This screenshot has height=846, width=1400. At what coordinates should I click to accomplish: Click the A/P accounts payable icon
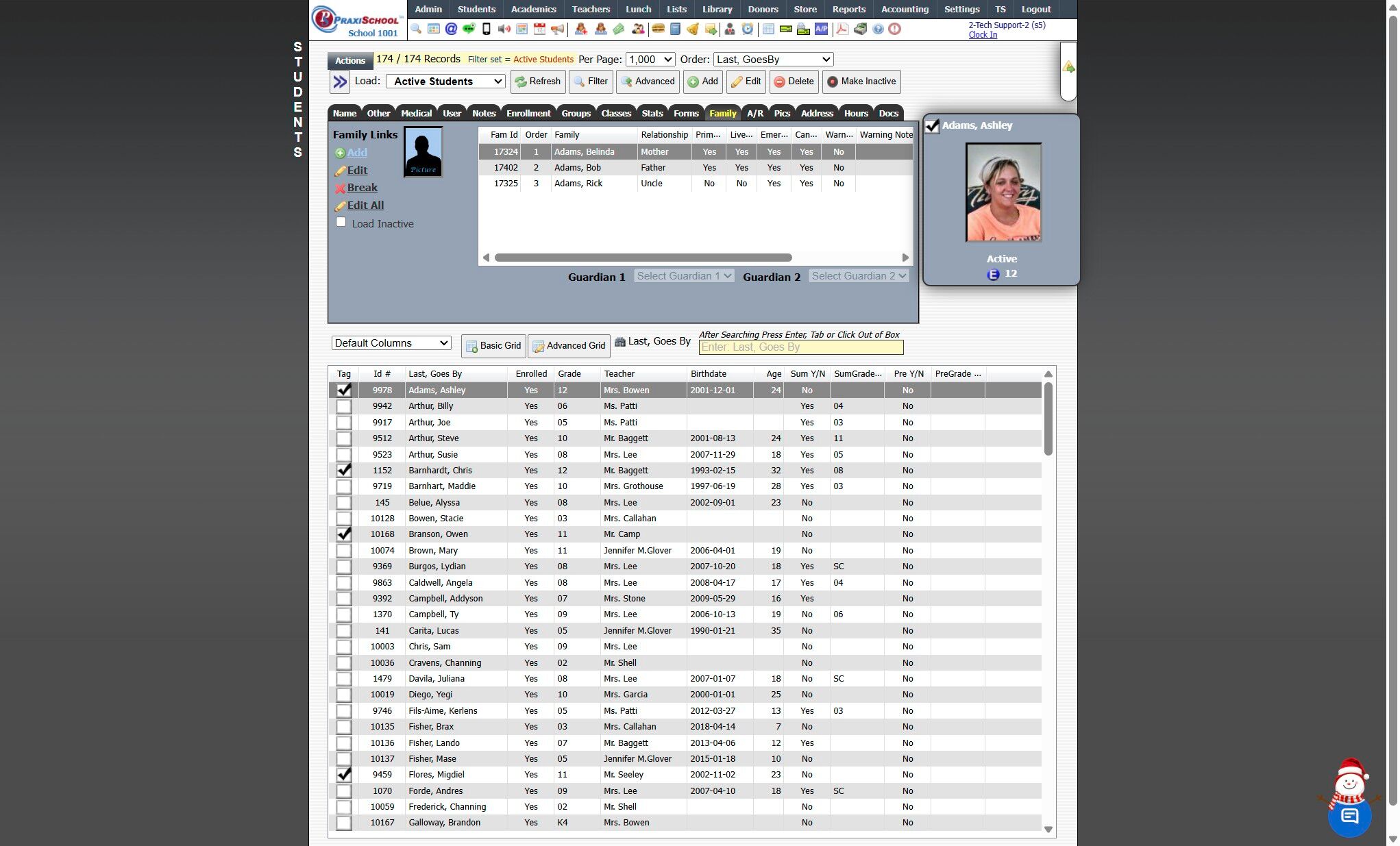(821, 29)
